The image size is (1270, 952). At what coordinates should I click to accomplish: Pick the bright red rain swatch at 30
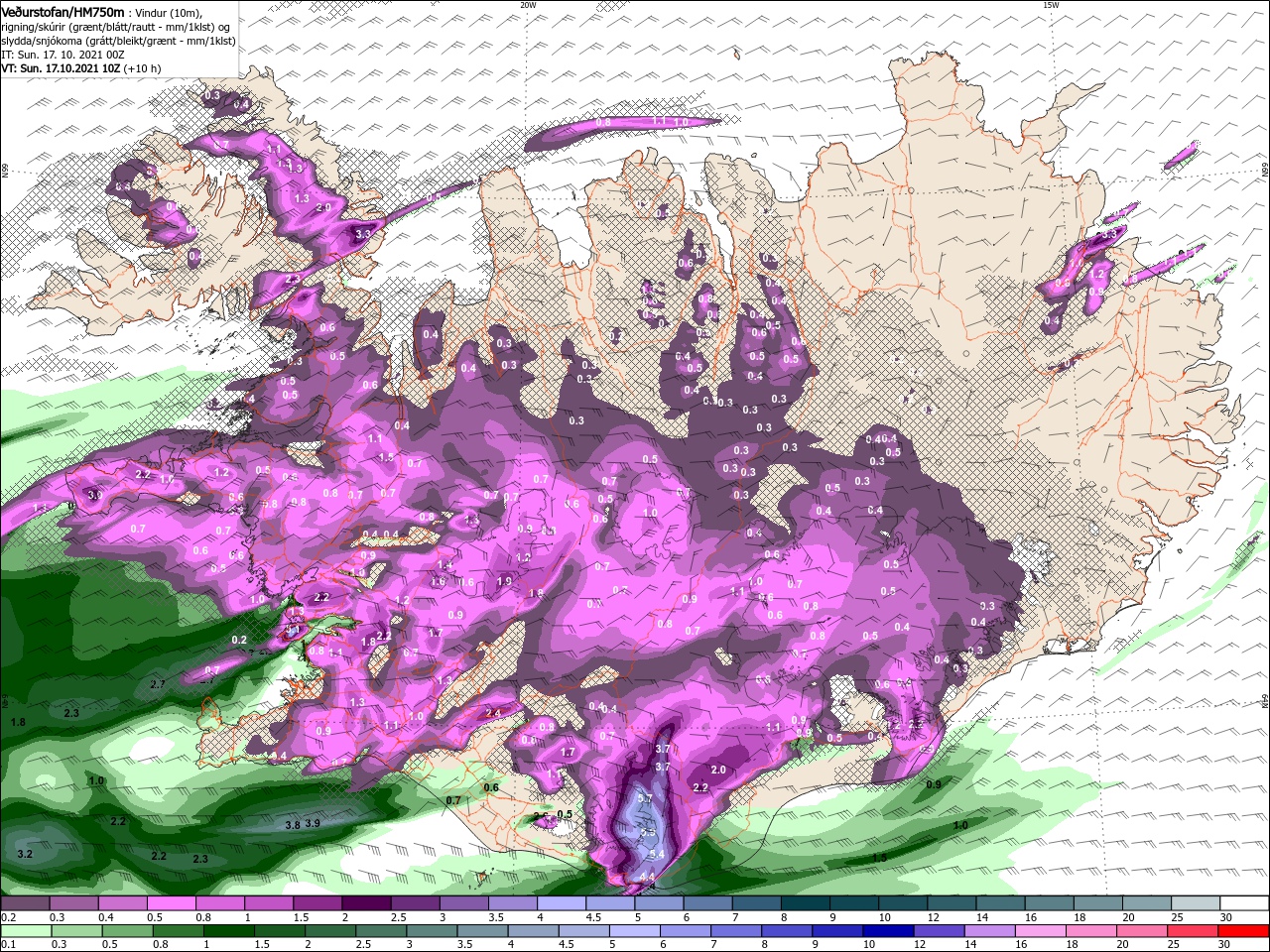coord(1244,930)
